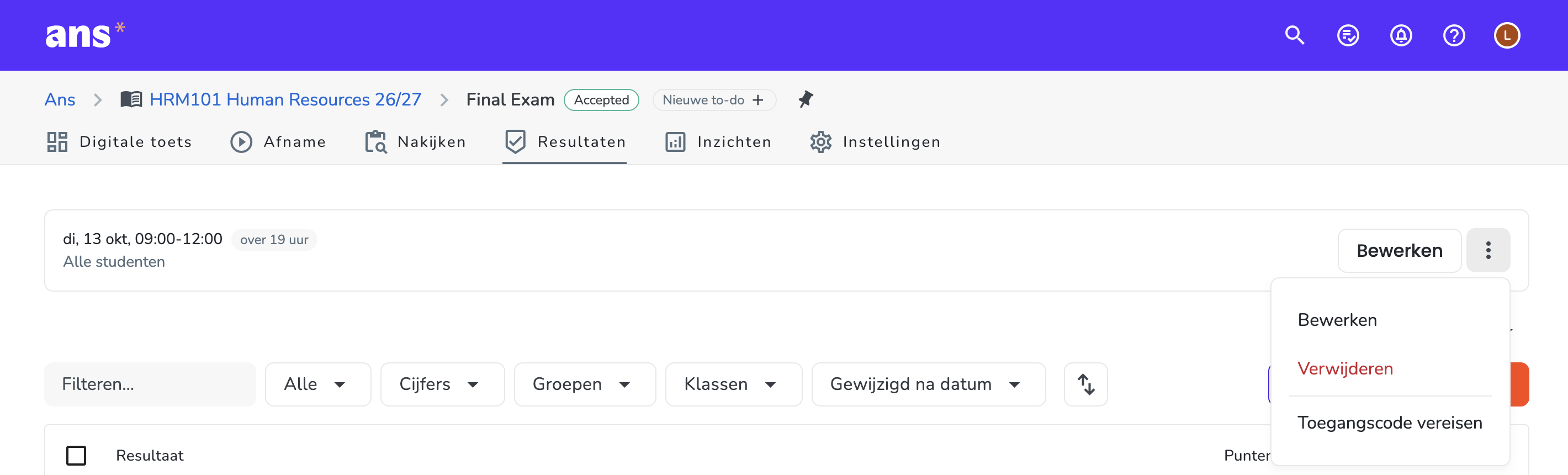Open the help question mark icon
Viewport: 1568px width, 475px height.
pyautogui.click(x=1454, y=35)
